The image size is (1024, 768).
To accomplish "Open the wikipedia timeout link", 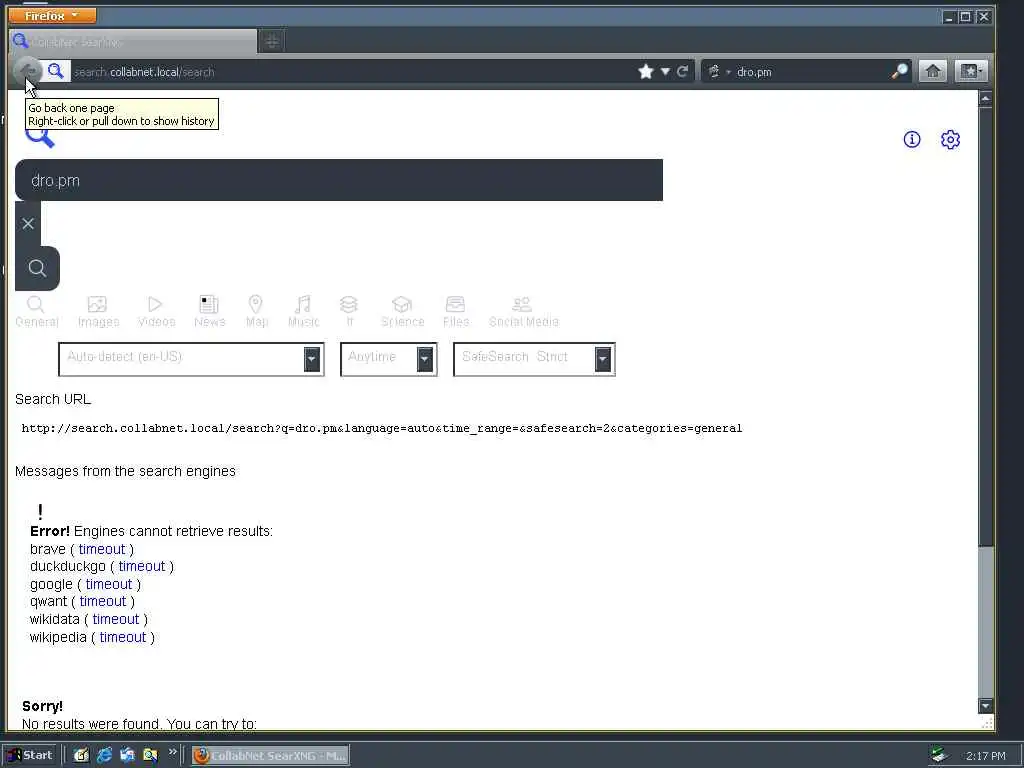I will click(123, 637).
